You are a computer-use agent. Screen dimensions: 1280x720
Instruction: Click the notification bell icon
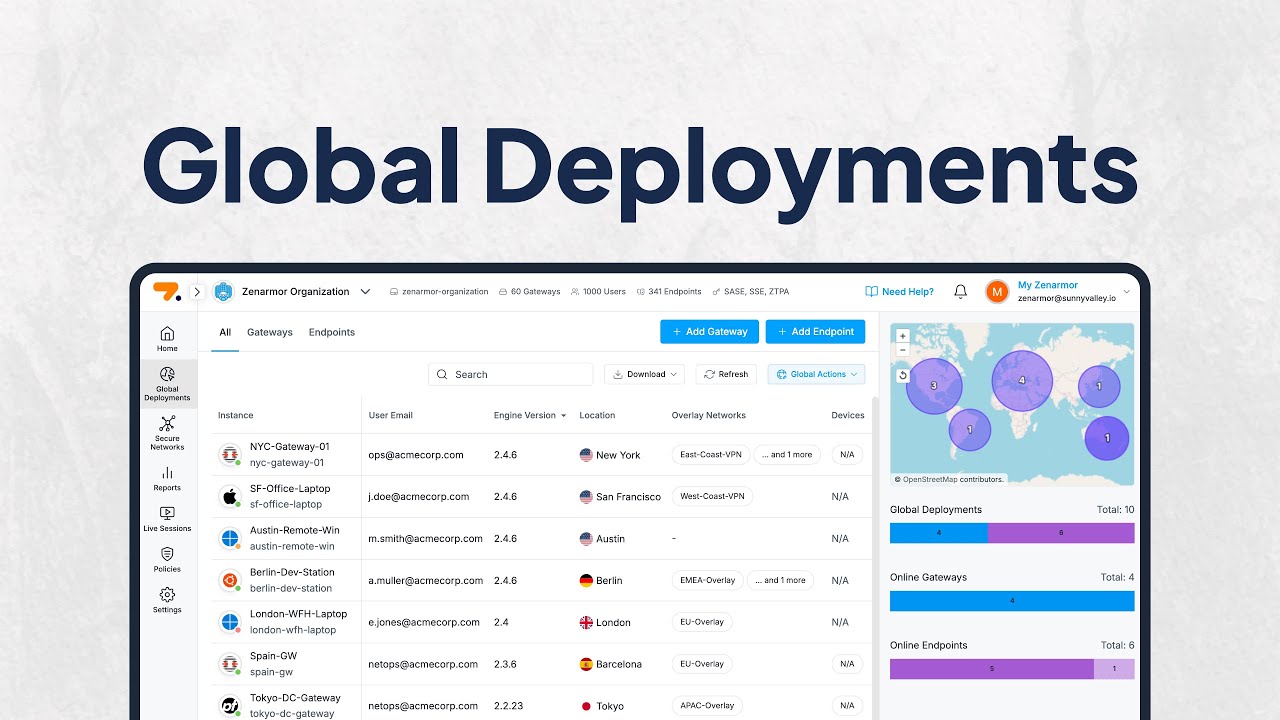click(960, 291)
